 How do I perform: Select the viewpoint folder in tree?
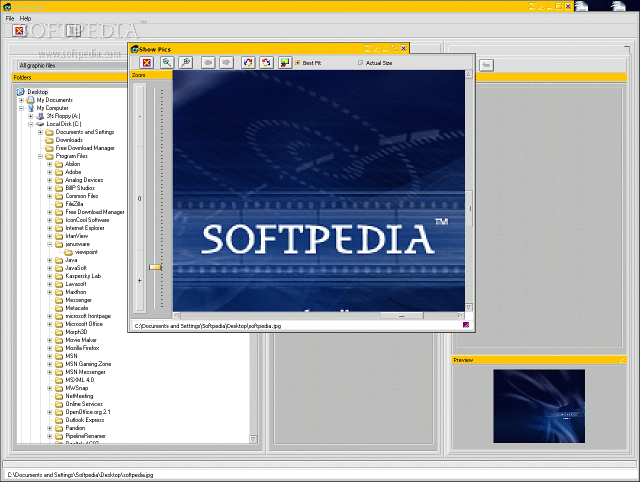tap(86, 252)
